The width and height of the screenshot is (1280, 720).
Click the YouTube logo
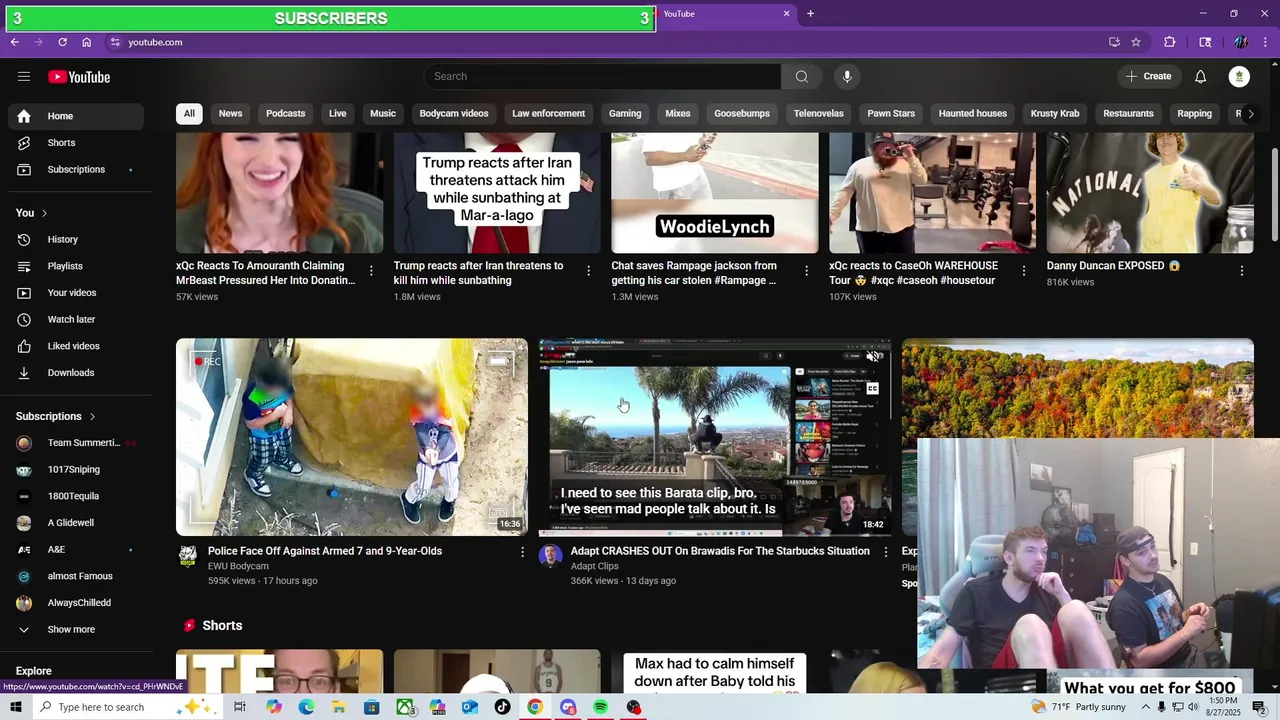click(x=79, y=77)
